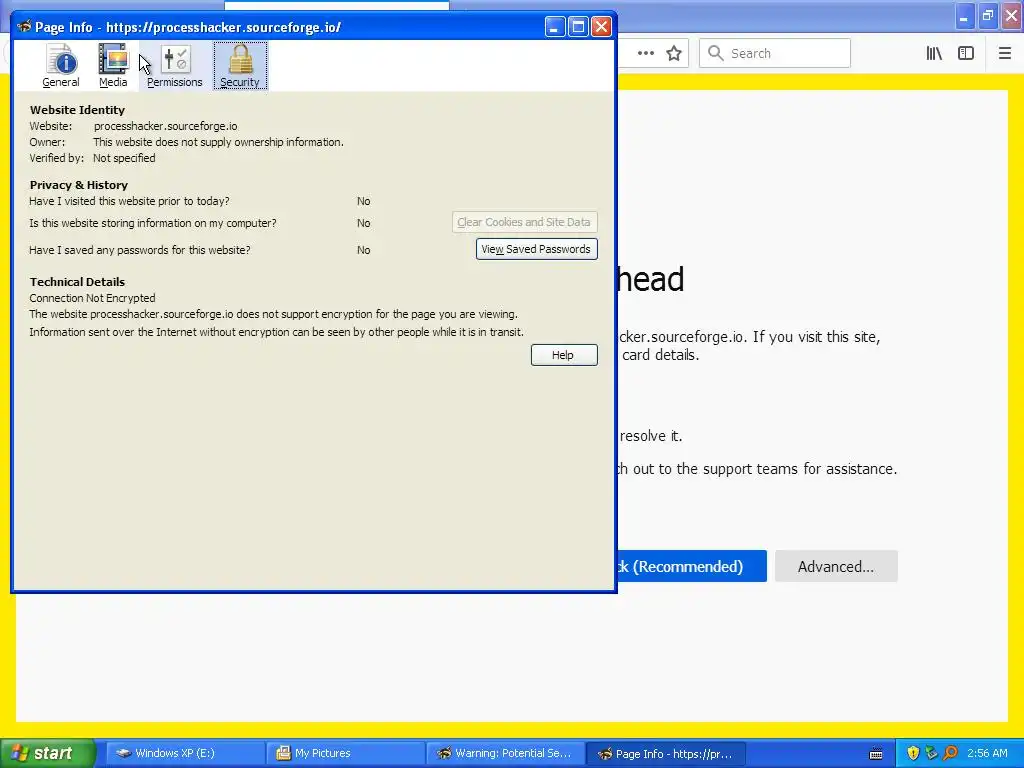The height and width of the screenshot is (768, 1024).
Task: Click the Page Info title bar icon
Action: tap(24, 27)
